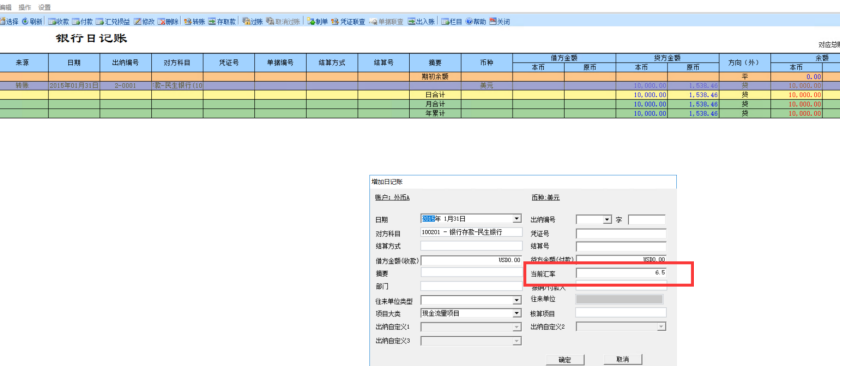Click the 方向(外) column header

[744, 62]
